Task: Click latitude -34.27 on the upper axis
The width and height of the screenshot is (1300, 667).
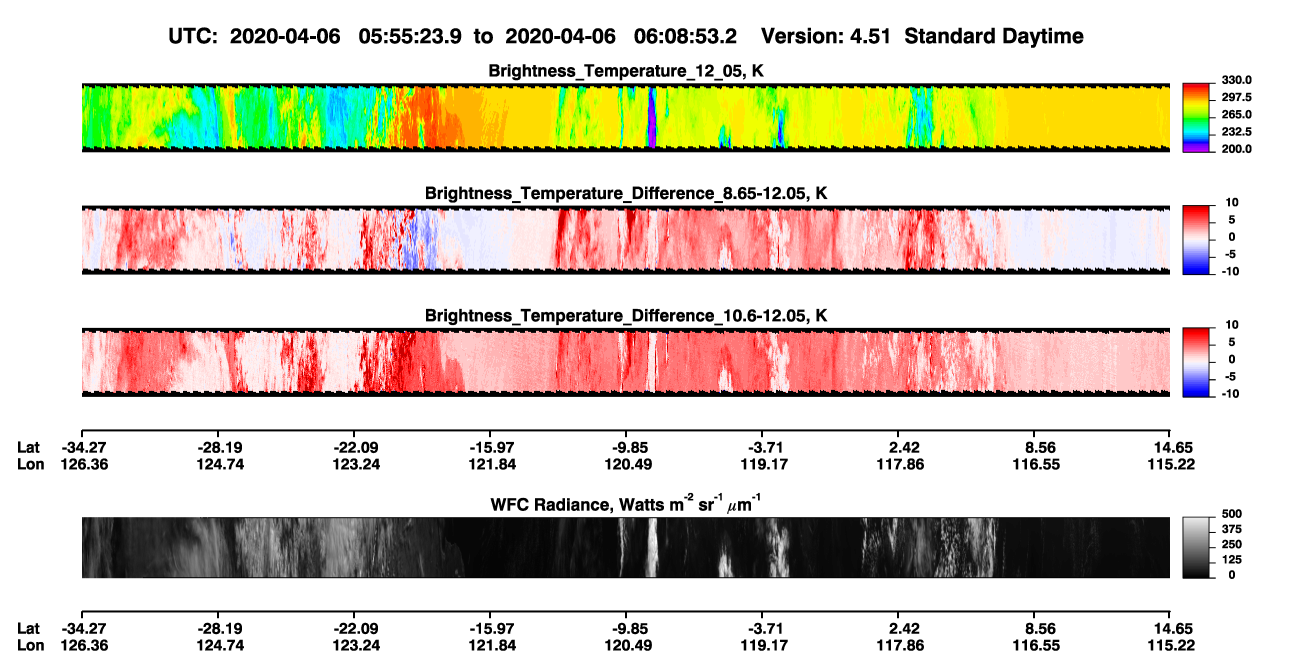Action: (x=86, y=447)
